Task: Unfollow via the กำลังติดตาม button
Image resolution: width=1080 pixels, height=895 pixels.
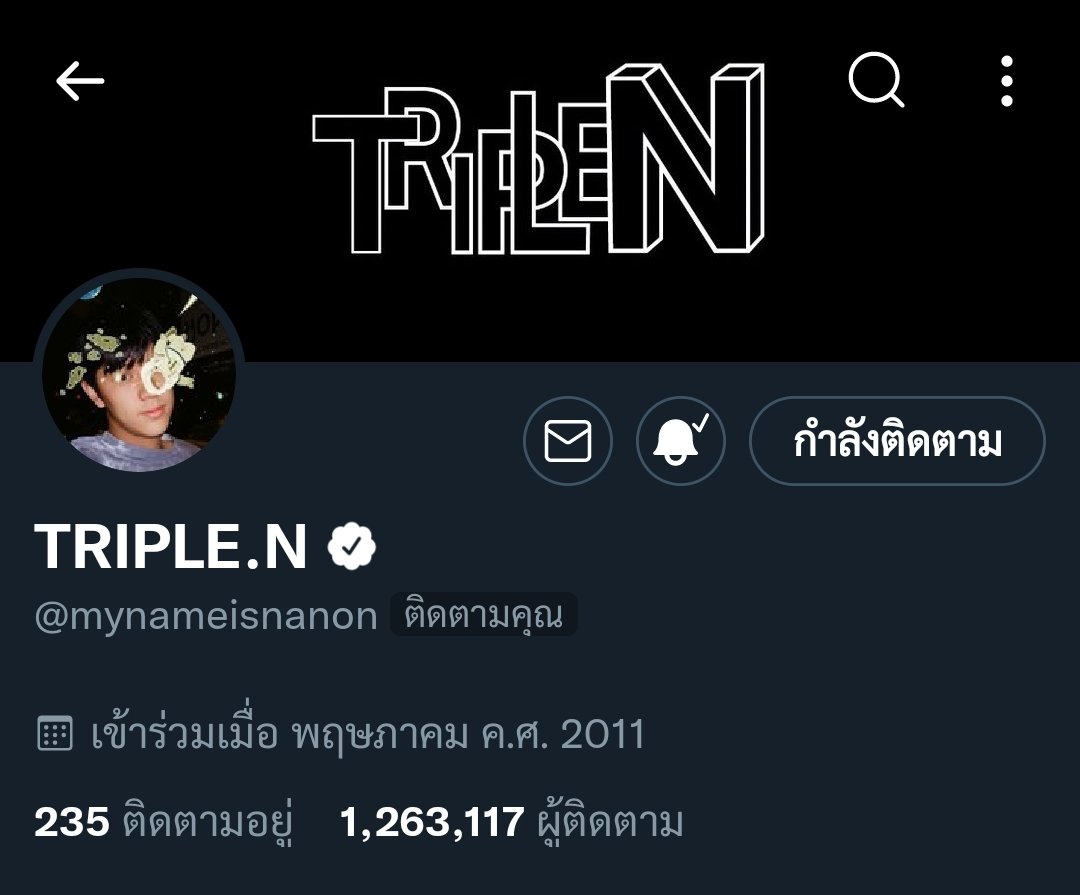Action: pos(897,441)
